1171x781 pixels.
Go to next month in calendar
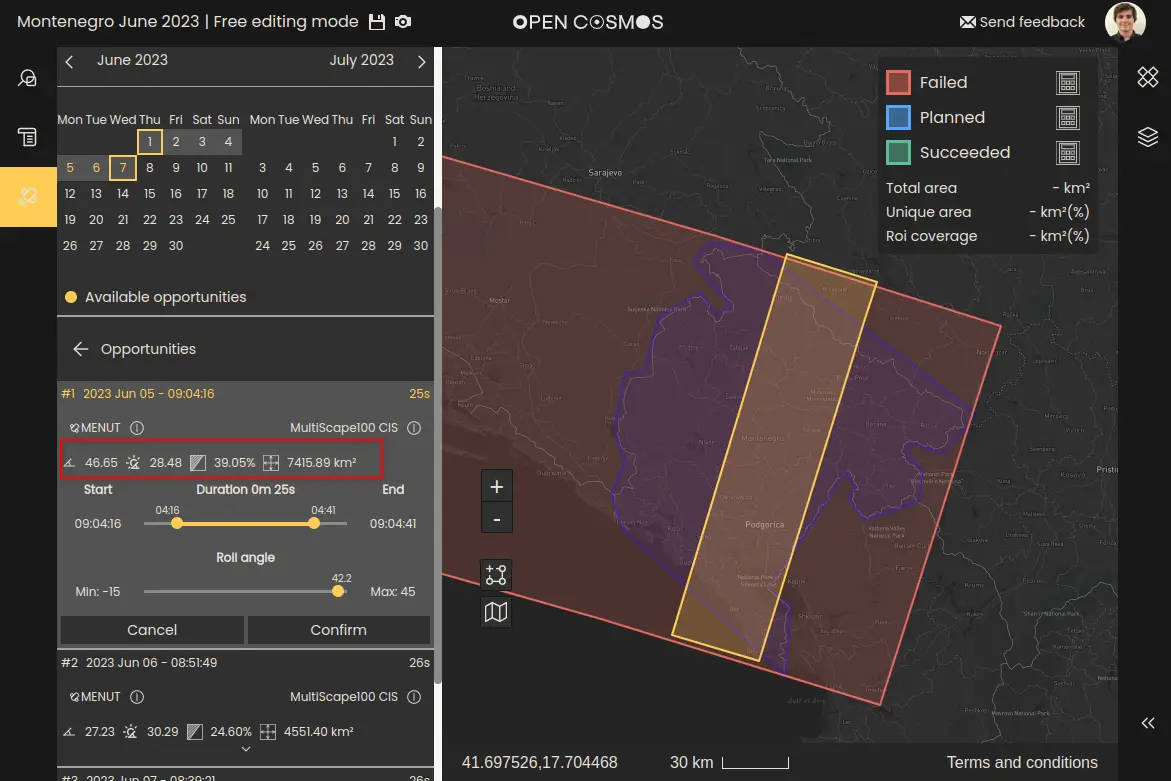(421, 62)
